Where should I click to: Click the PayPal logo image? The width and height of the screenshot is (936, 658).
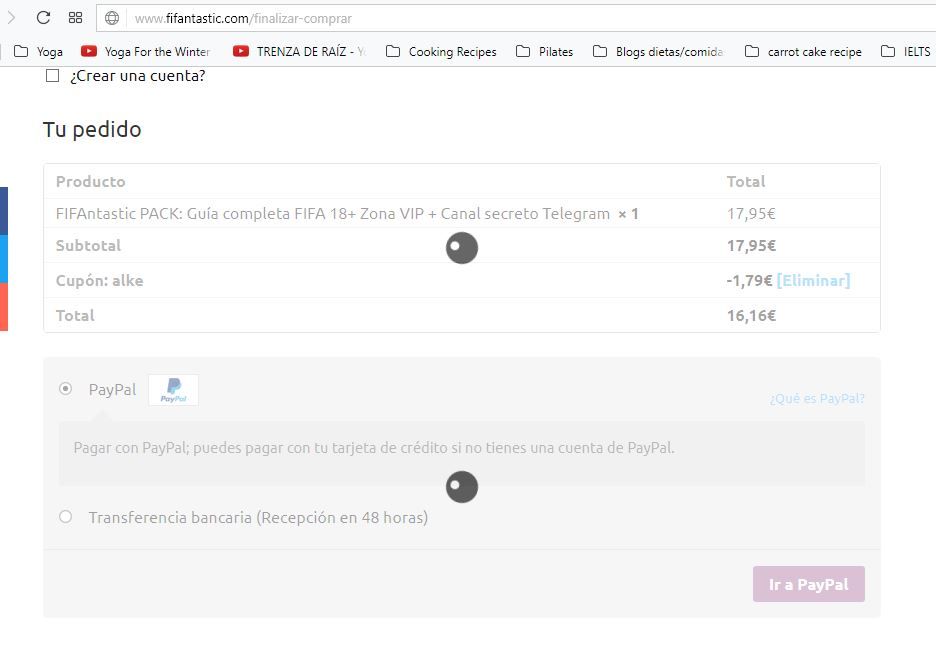click(174, 390)
